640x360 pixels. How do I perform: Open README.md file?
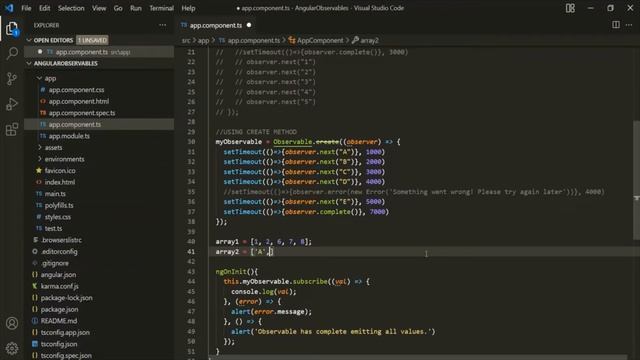tap(59, 321)
